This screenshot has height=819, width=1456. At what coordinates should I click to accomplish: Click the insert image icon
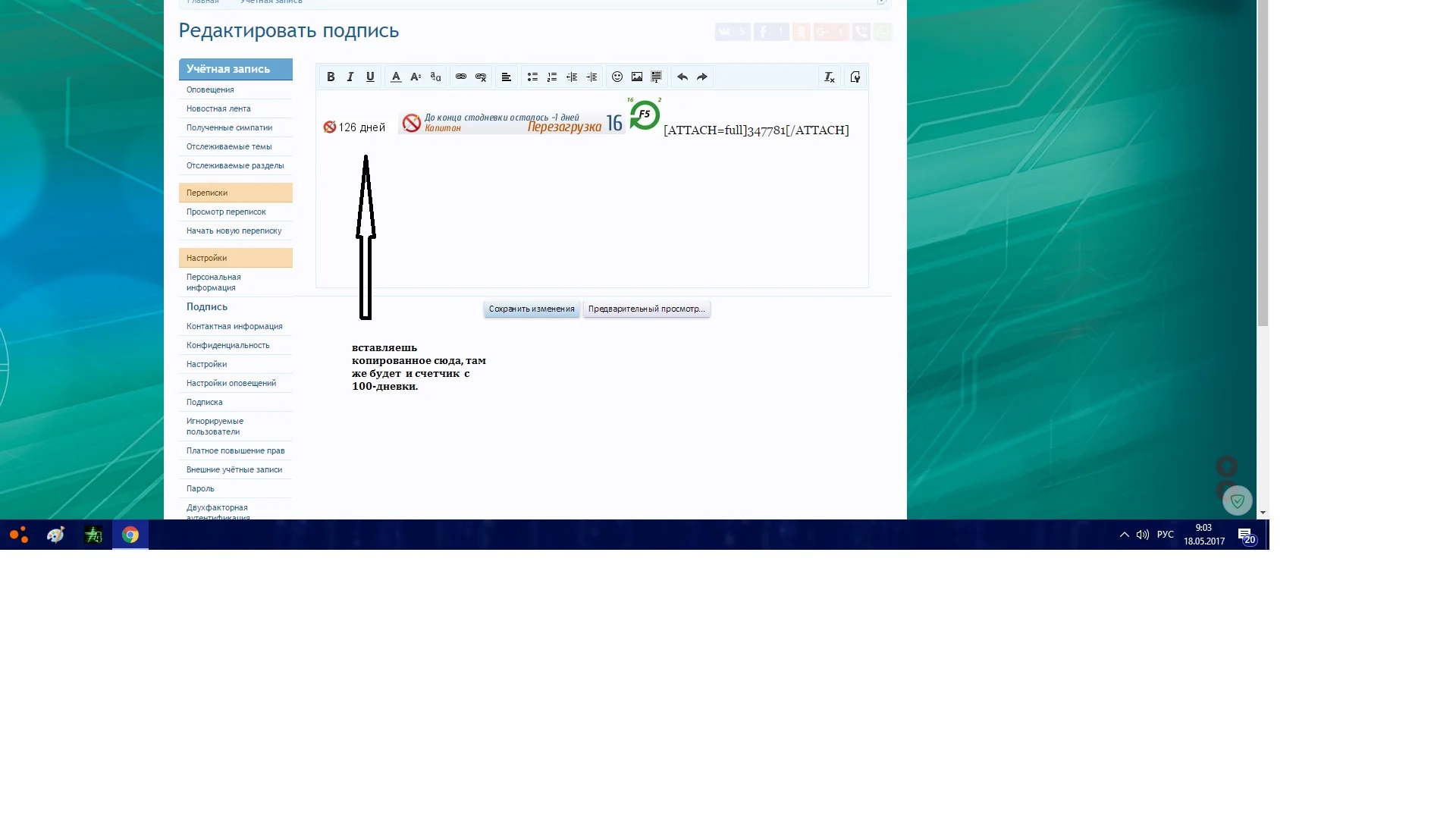pyautogui.click(x=637, y=77)
